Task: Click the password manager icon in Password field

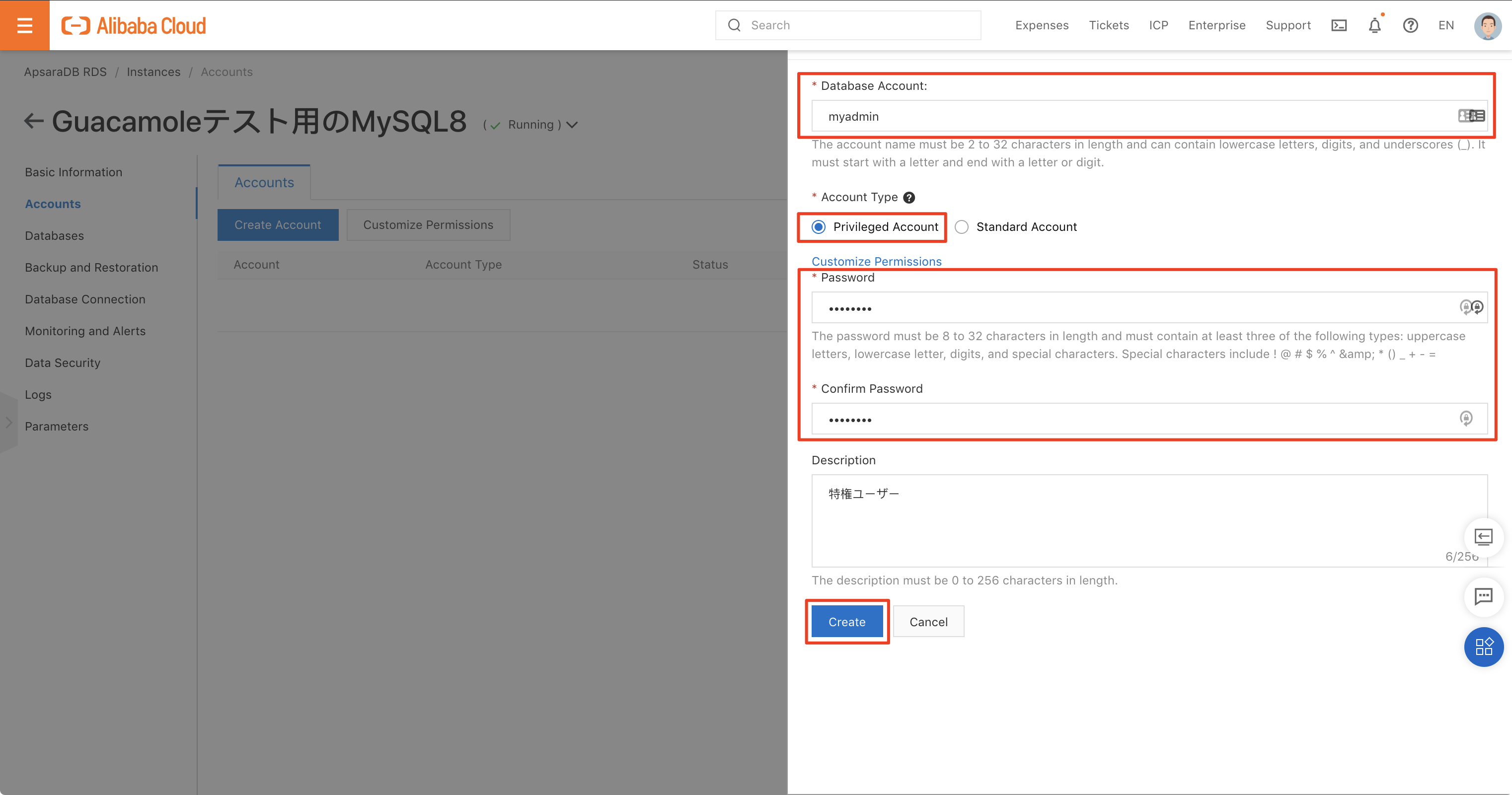Action: point(1471,307)
